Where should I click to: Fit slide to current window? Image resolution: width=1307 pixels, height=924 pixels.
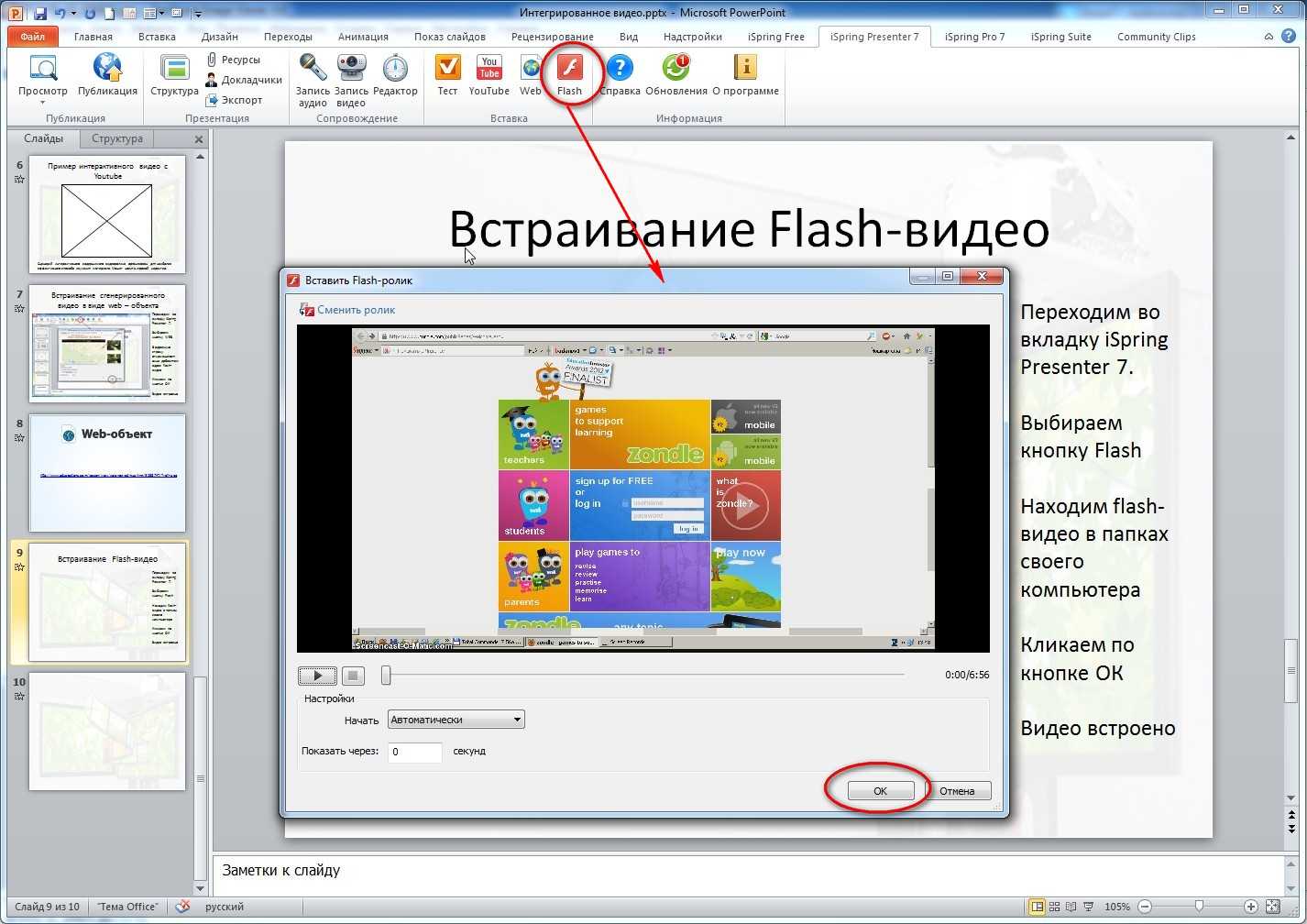click(1273, 907)
